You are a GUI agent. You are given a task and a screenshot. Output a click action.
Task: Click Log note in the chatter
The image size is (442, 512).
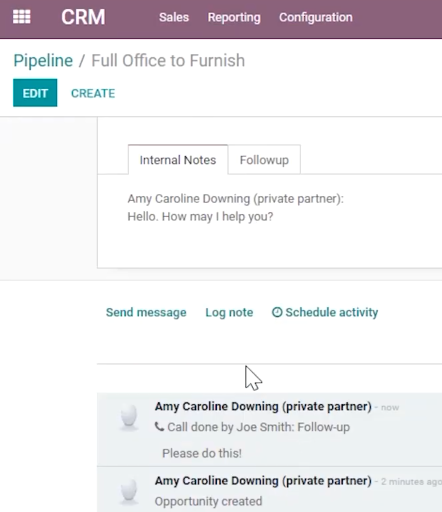229,313
